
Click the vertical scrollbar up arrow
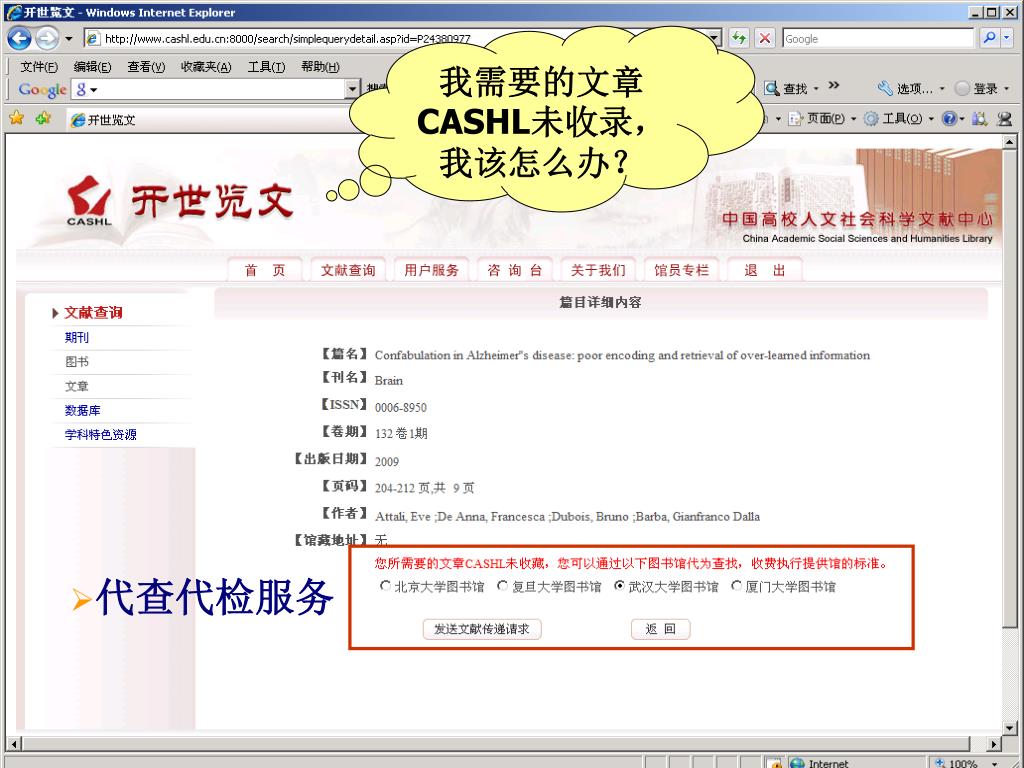pos(1010,142)
